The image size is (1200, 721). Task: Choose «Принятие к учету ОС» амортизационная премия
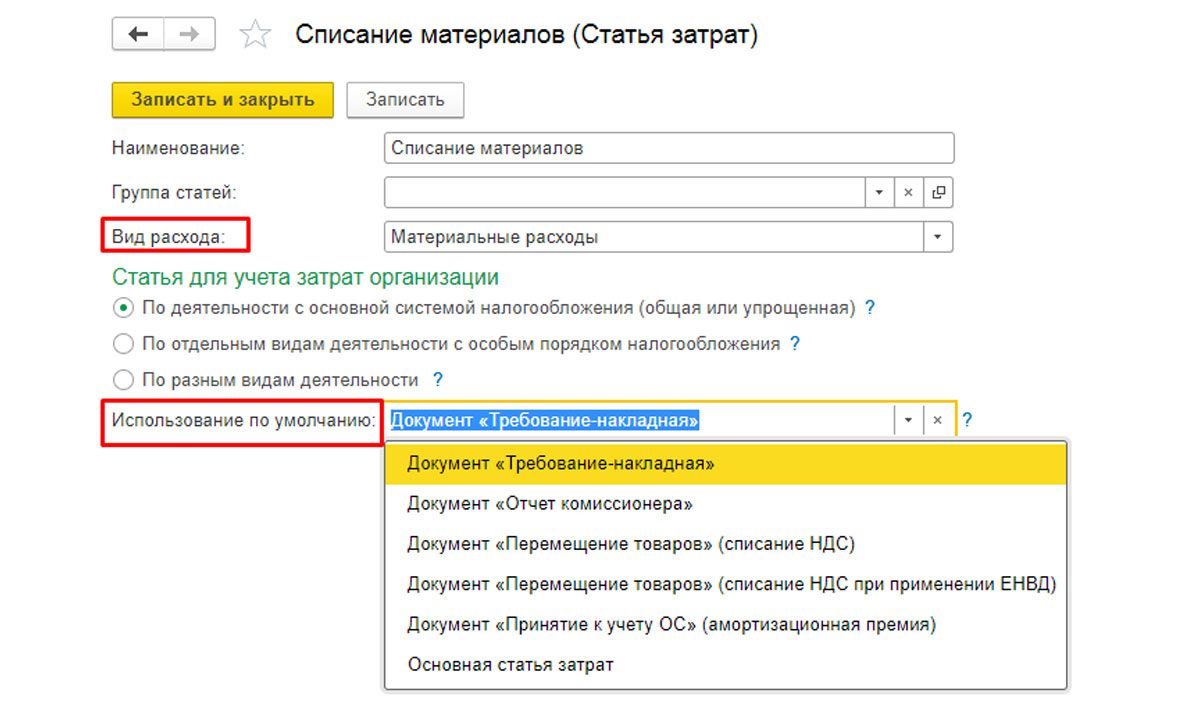pos(726,624)
